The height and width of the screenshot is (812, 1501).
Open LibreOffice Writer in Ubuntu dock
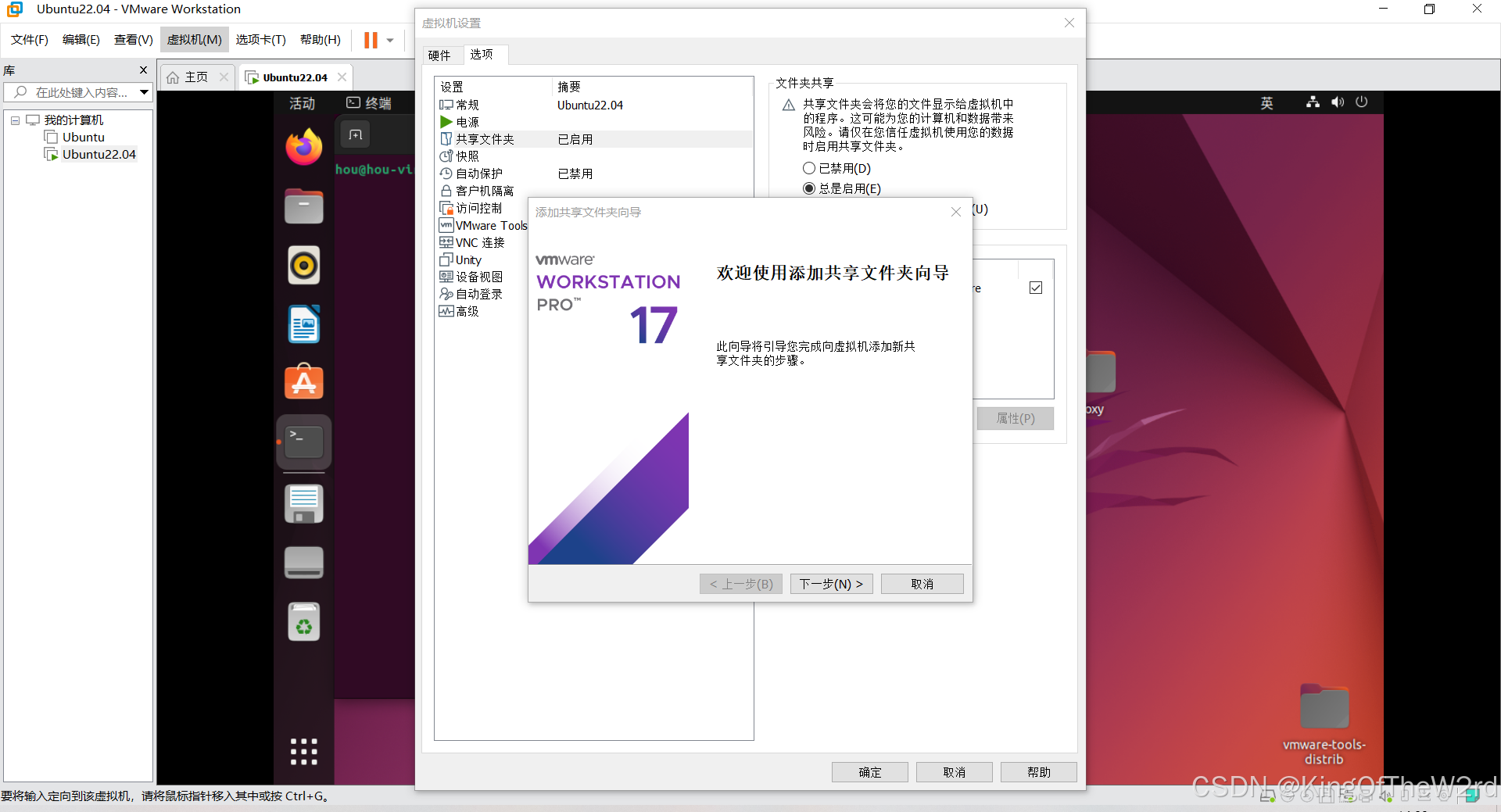304,324
